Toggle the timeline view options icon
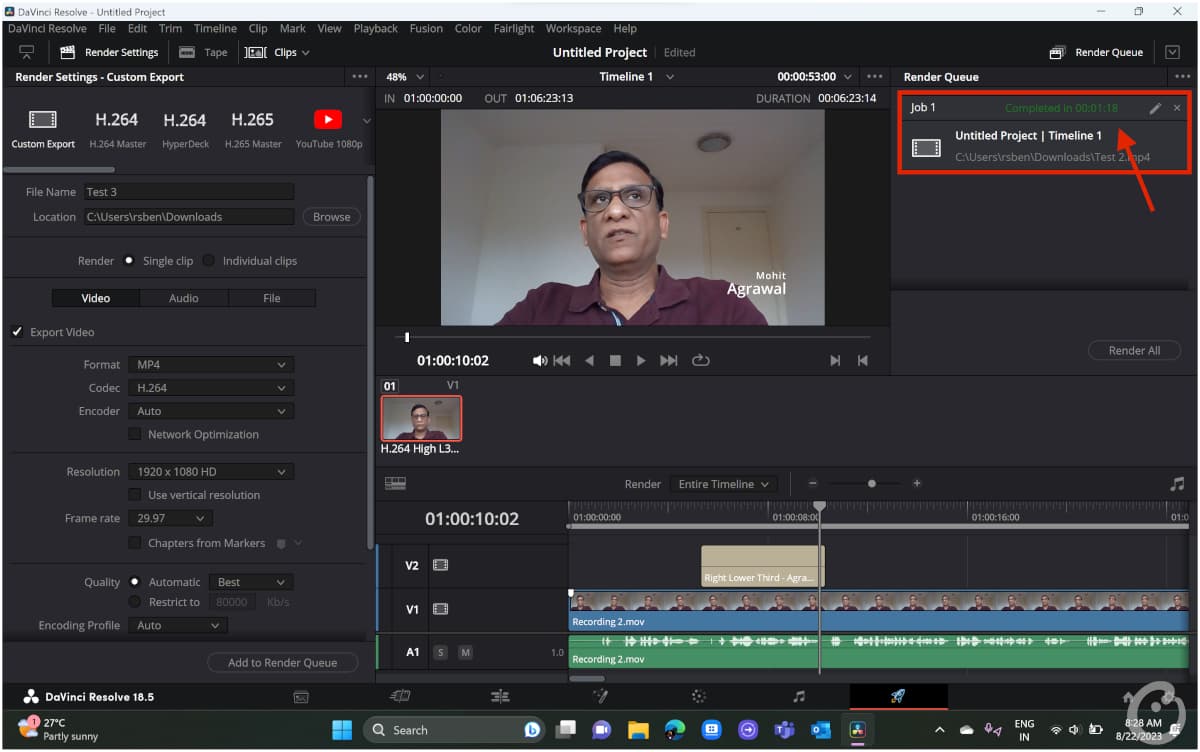Image resolution: width=1200 pixels, height=752 pixels. [395, 484]
